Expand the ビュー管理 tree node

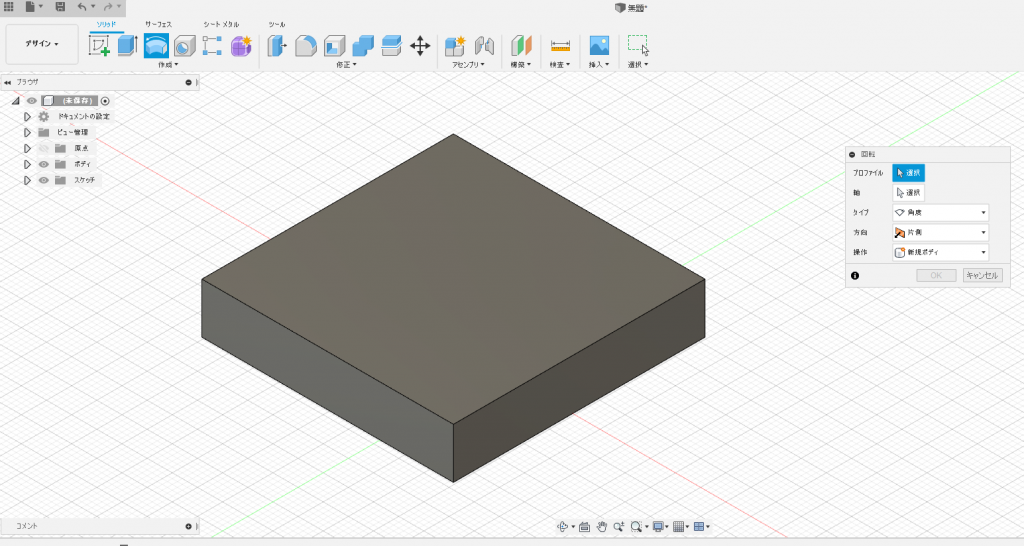pyautogui.click(x=27, y=132)
